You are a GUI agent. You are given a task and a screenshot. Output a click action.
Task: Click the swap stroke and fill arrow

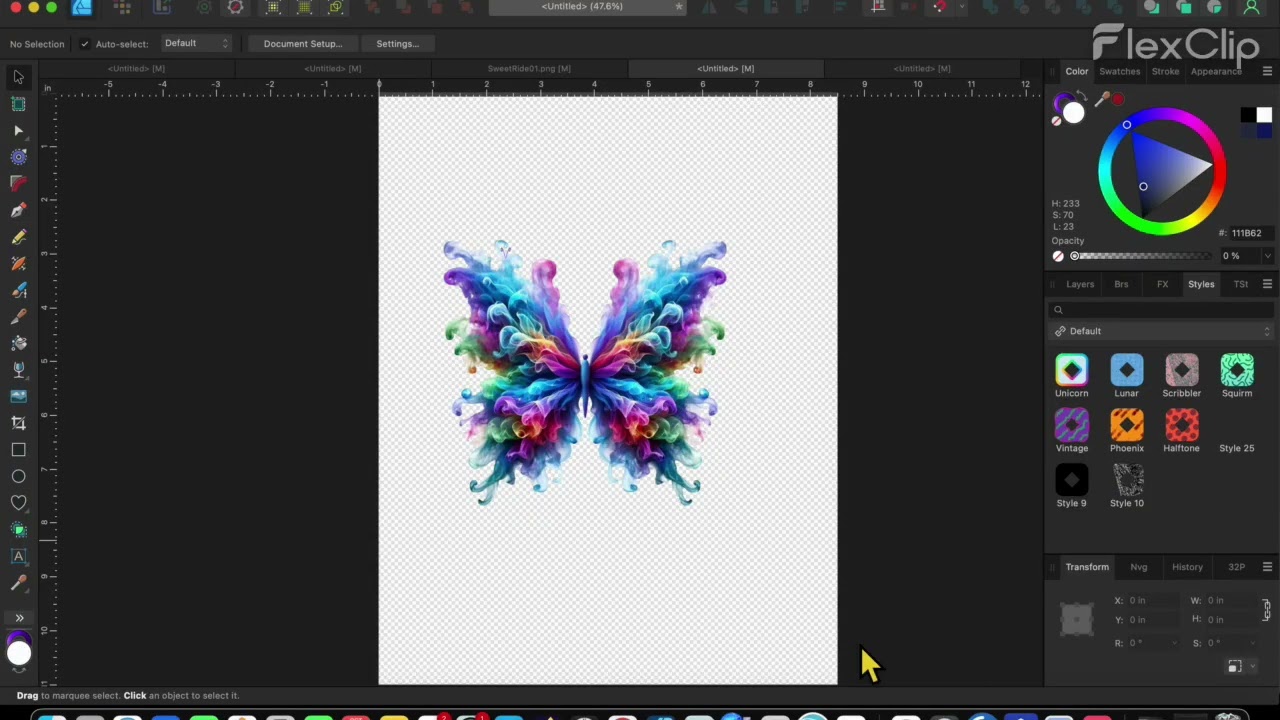click(1084, 95)
